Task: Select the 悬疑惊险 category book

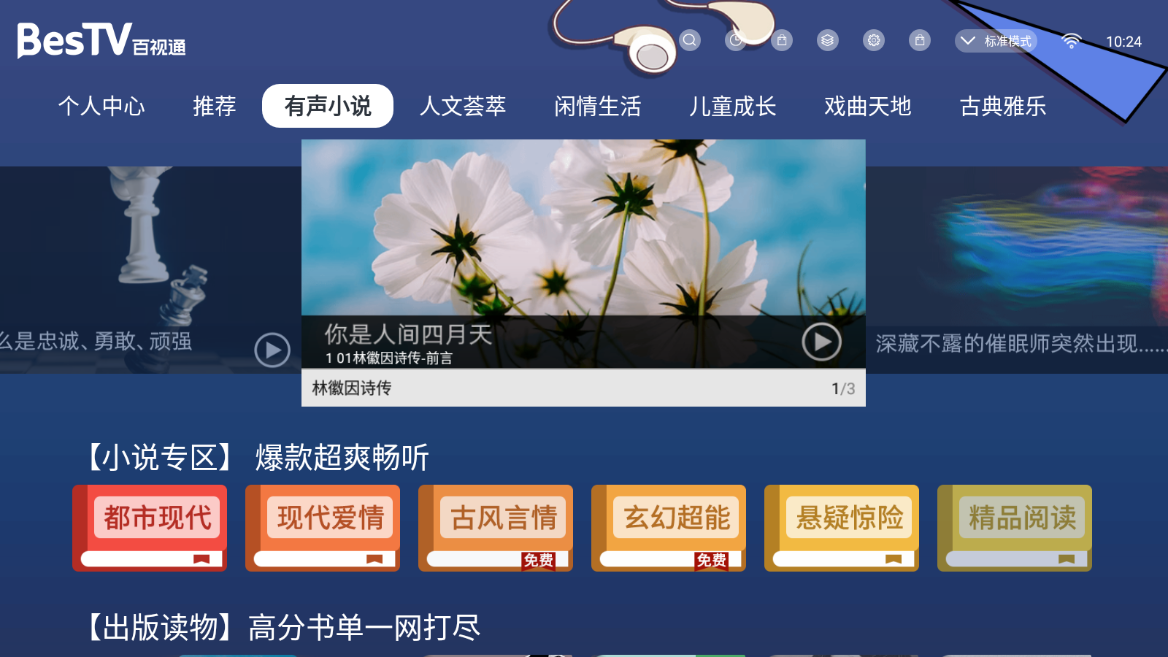Action: [x=841, y=528]
